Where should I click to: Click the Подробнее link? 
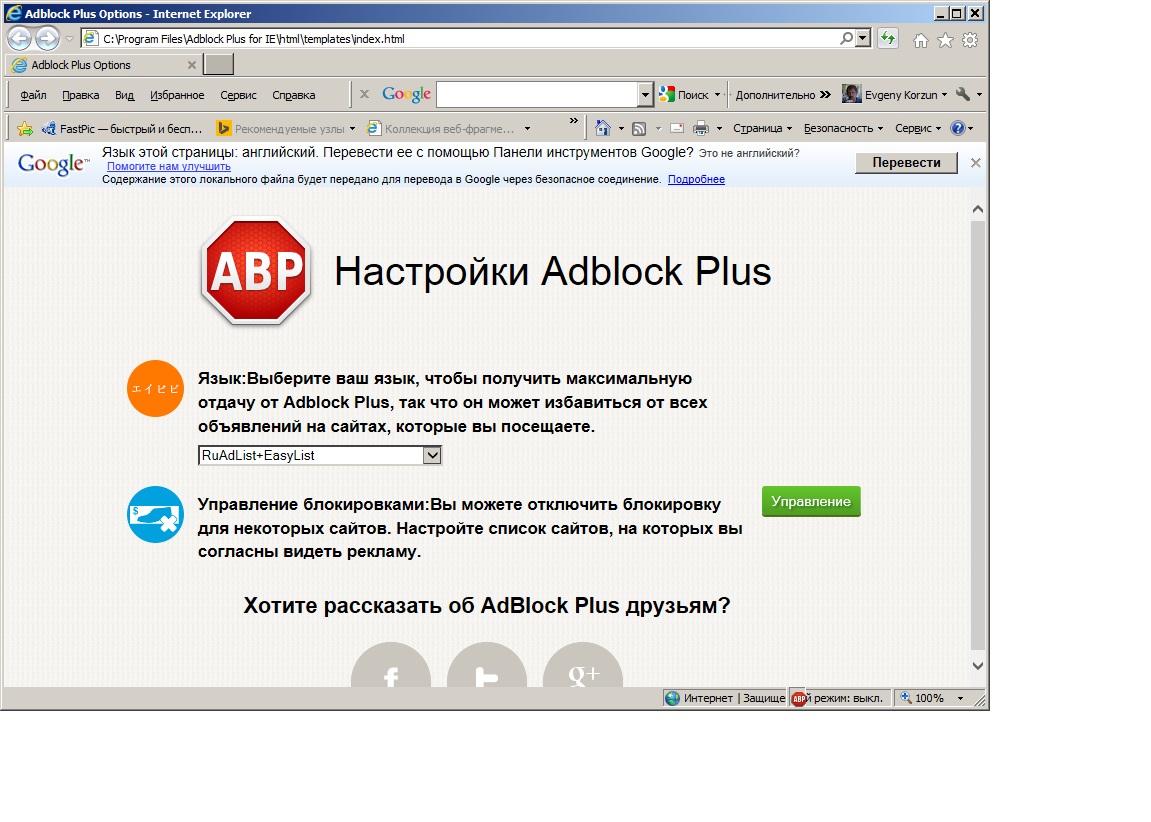pyautogui.click(x=696, y=180)
